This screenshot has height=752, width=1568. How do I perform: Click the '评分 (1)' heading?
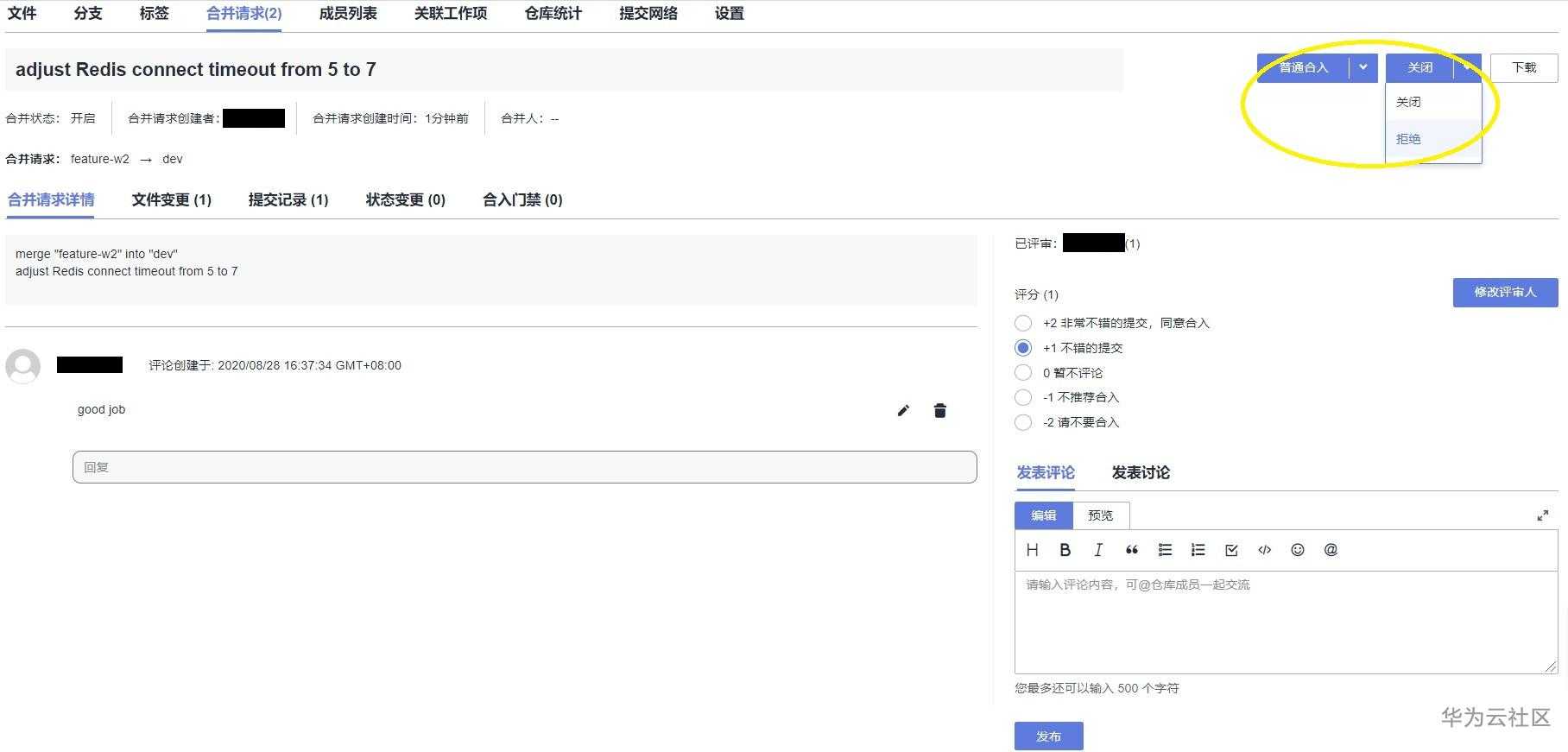pos(1037,294)
